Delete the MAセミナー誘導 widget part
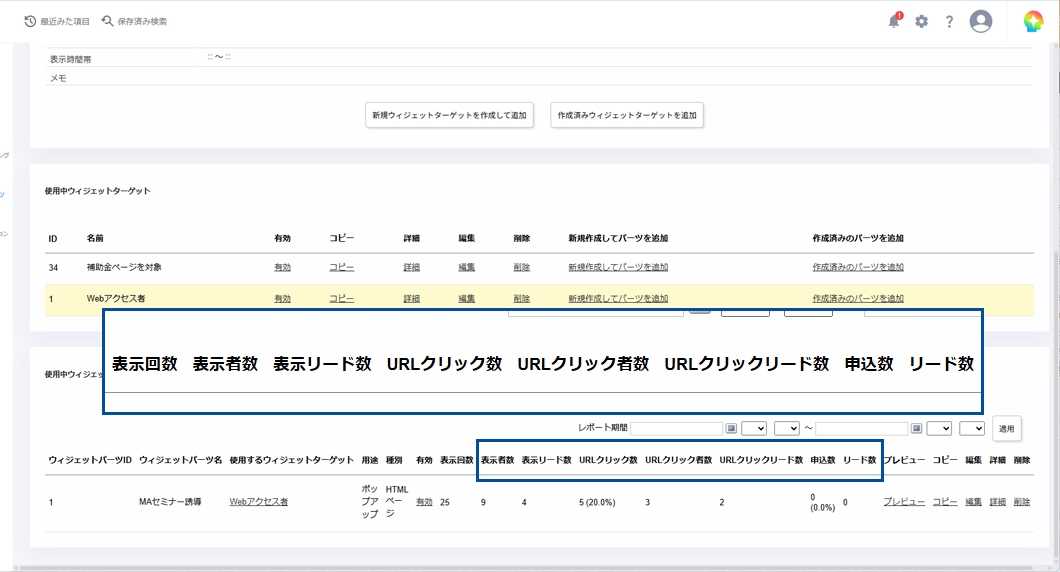Image resolution: width=1060 pixels, height=572 pixels. click(1021, 502)
